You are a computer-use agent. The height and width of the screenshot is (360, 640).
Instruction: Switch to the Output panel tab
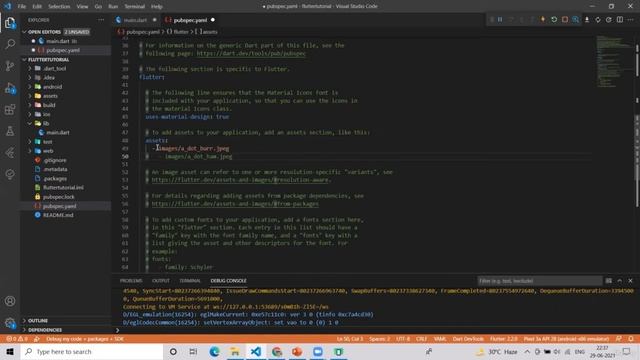pos(161,281)
